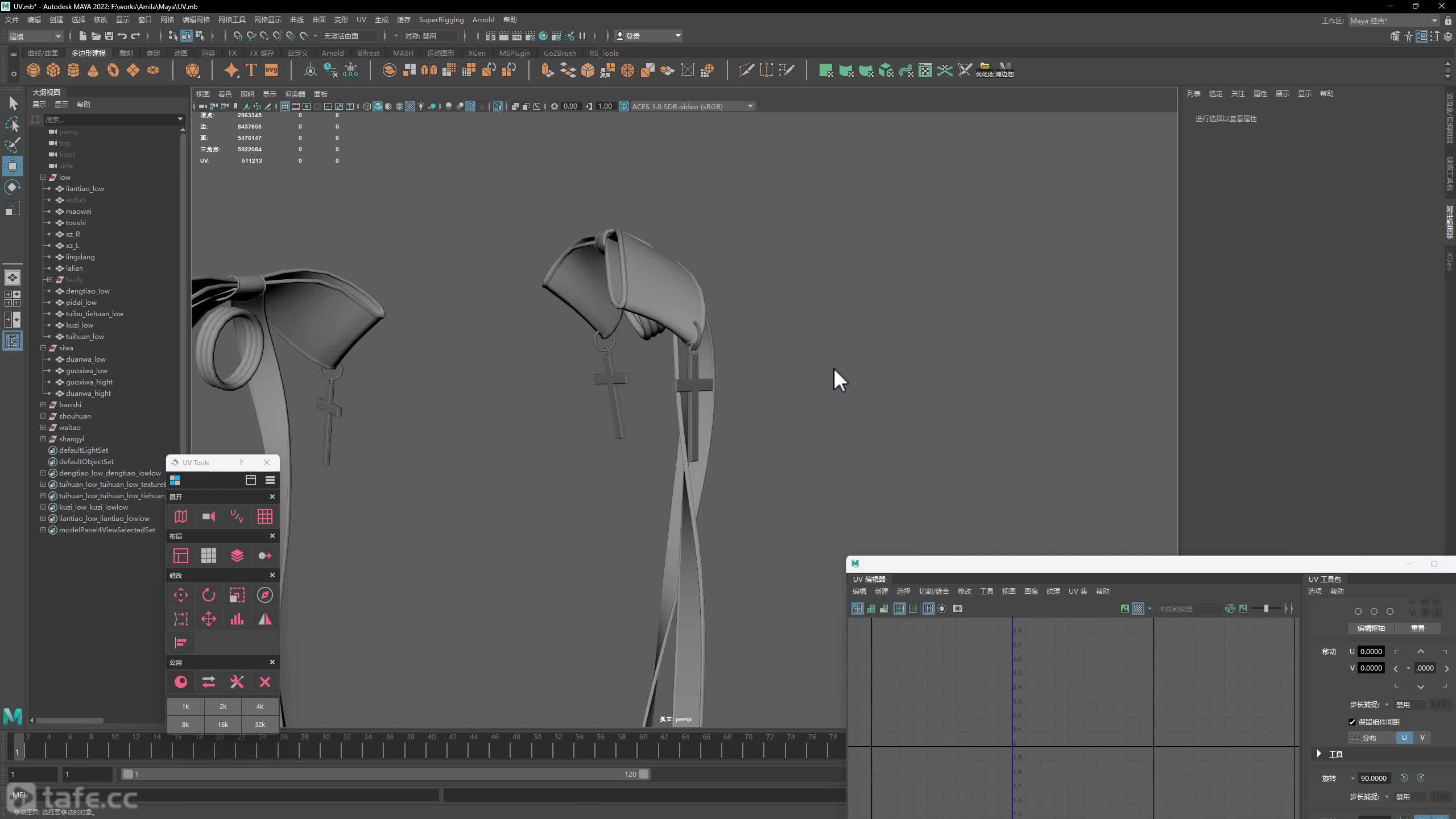The width and height of the screenshot is (1456, 819).
Task: Click the UV Tools align left icon
Action: [x=181, y=643]
